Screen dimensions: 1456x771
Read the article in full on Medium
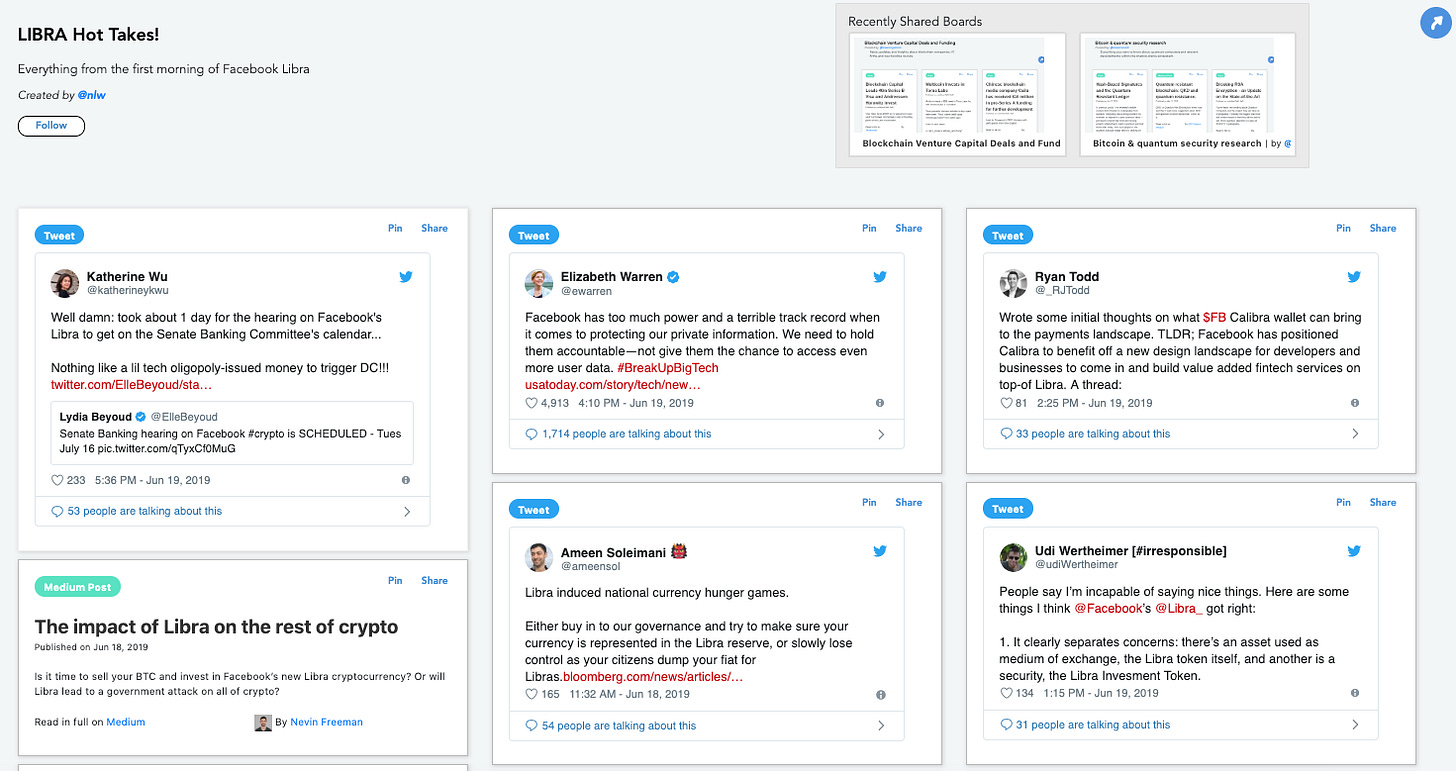click(x=126, y=722)
